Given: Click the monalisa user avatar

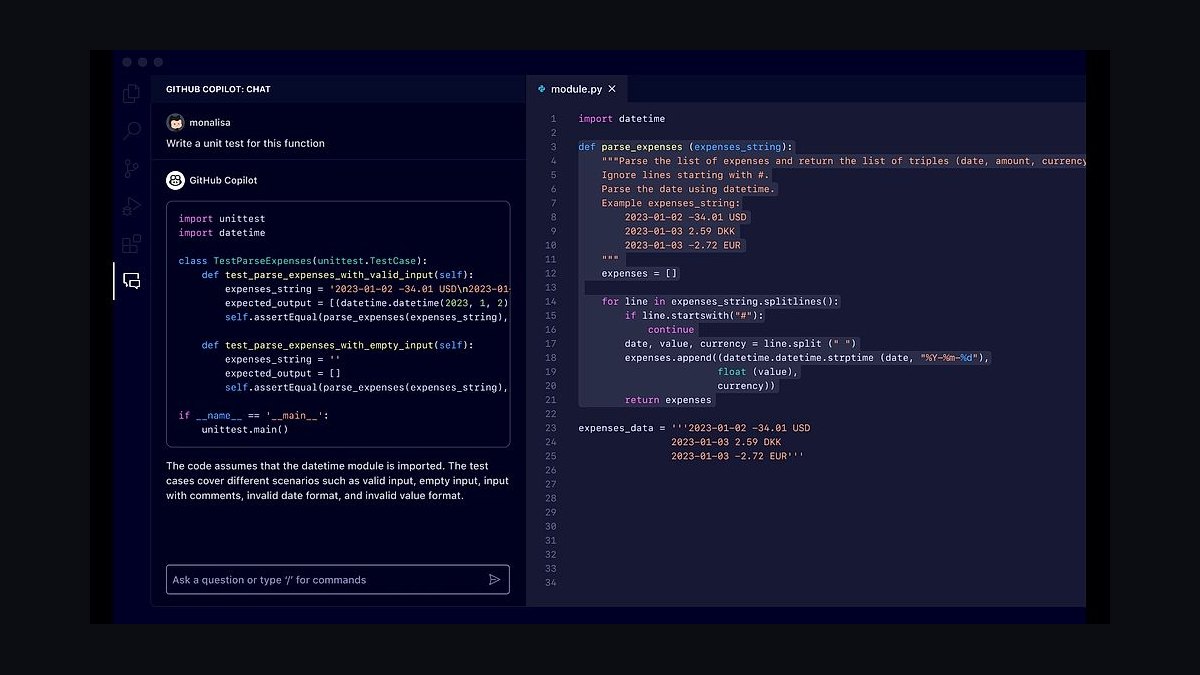Looking at the screenshot, I should point(175,122).
